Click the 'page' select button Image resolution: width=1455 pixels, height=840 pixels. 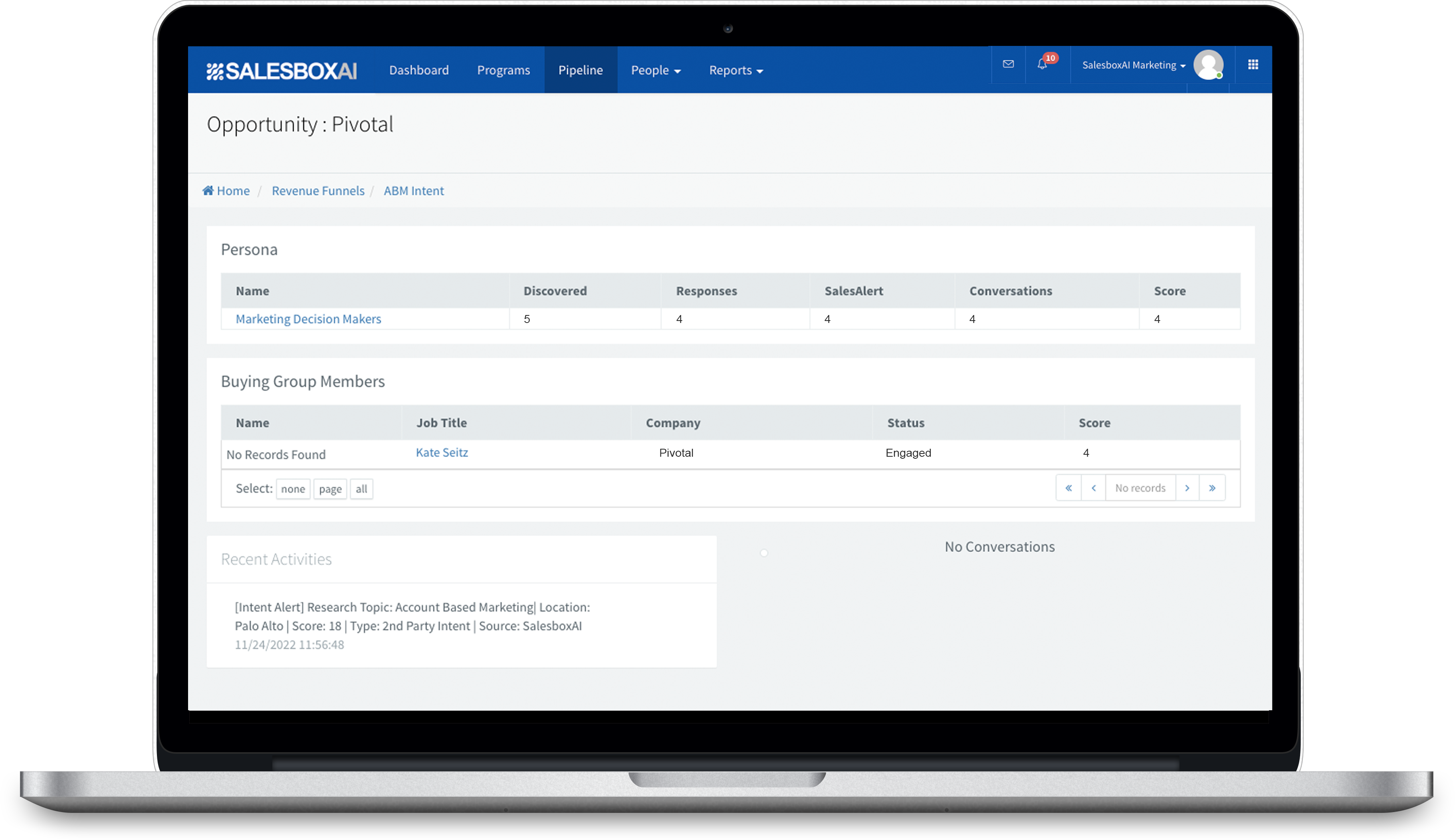tap(330, 489)
